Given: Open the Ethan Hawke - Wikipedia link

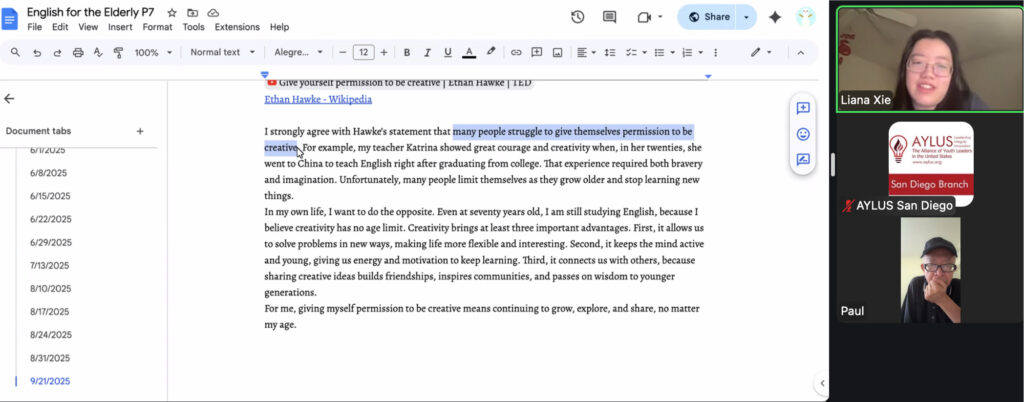Looking at the screenshot, I should pyautogui.click(x=318, y=100).
